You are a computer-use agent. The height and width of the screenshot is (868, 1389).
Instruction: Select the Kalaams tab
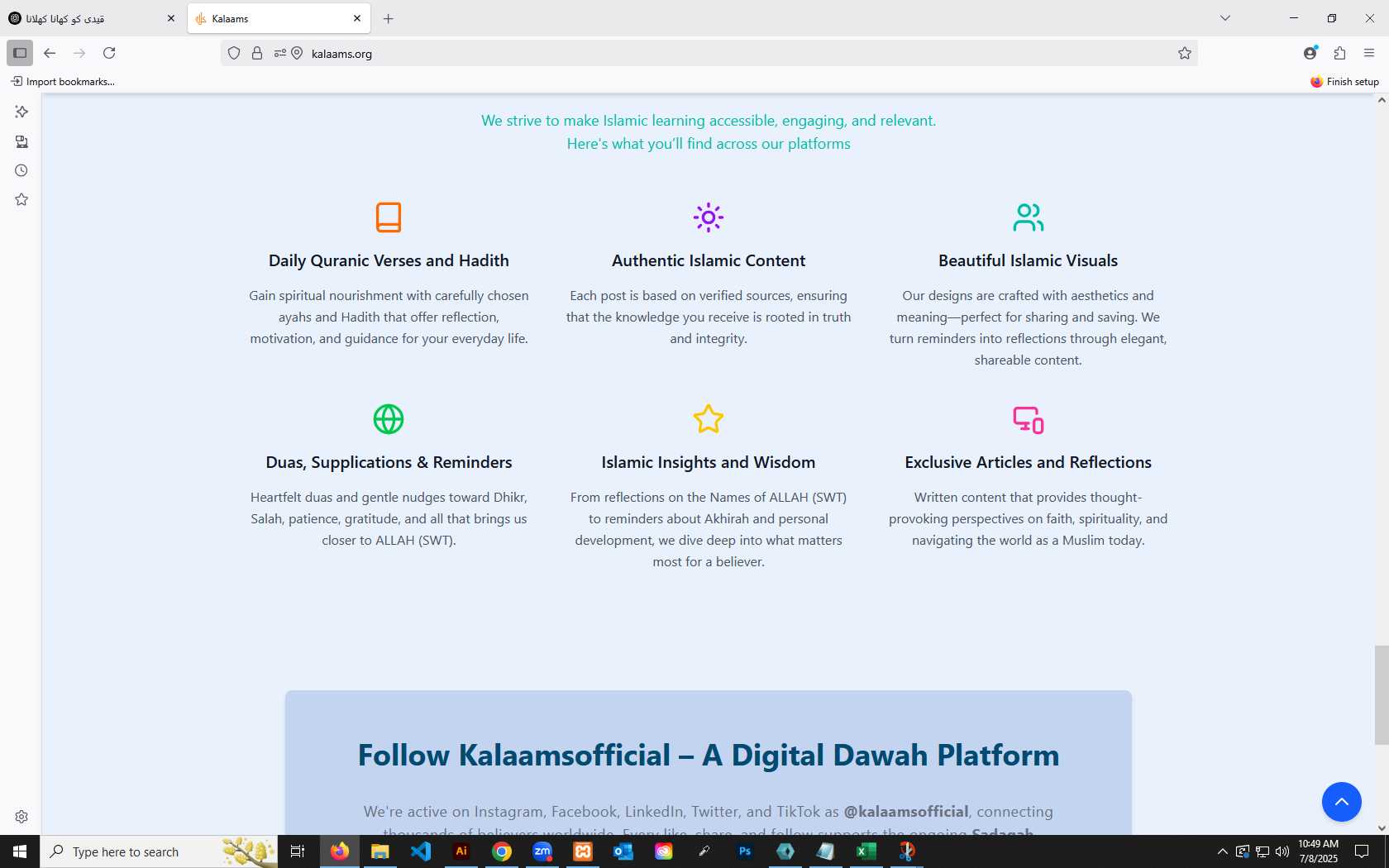[x=277, y=18]
